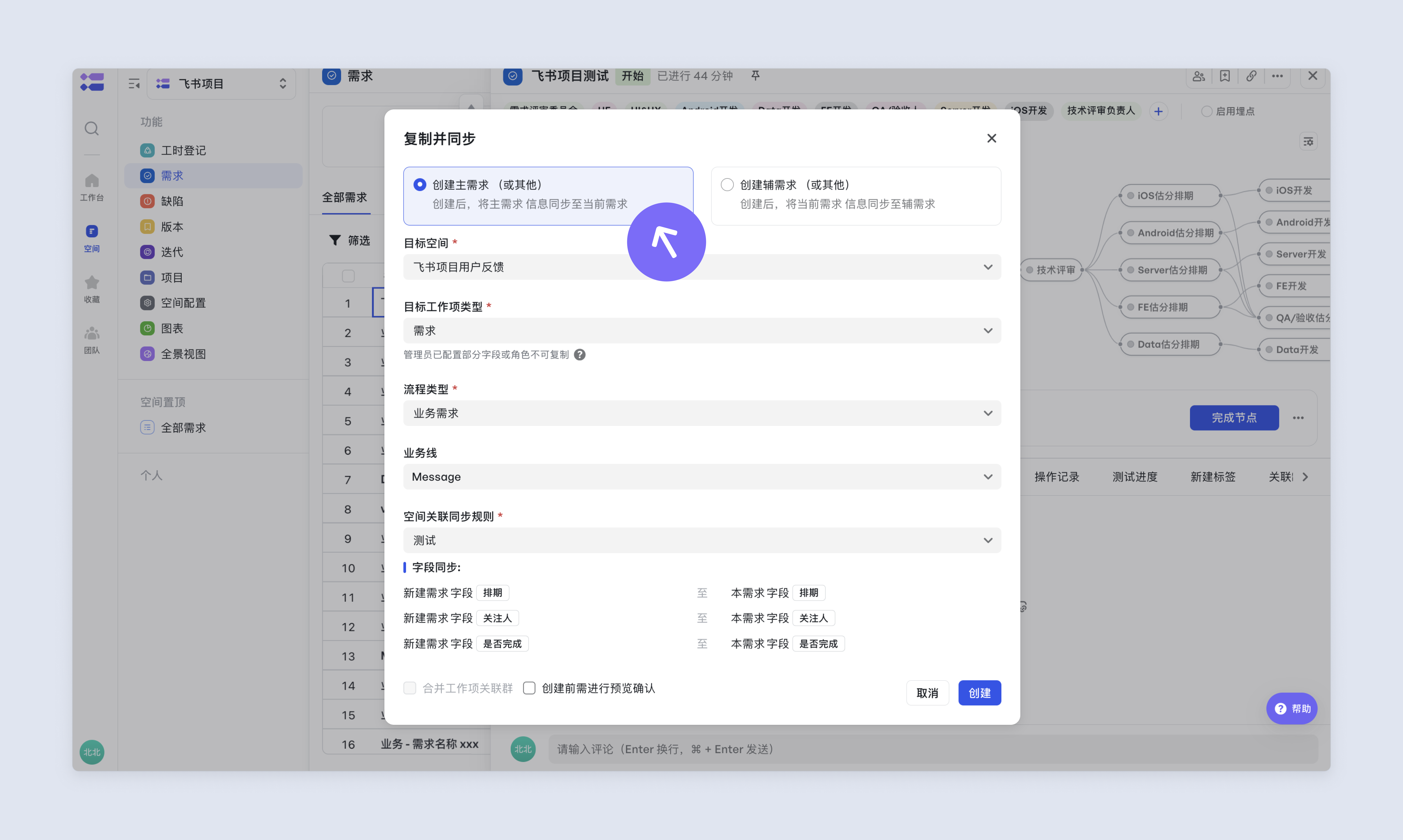Click the 开始 status tag
Screen dimensions: 1403x840
point(632,76)
